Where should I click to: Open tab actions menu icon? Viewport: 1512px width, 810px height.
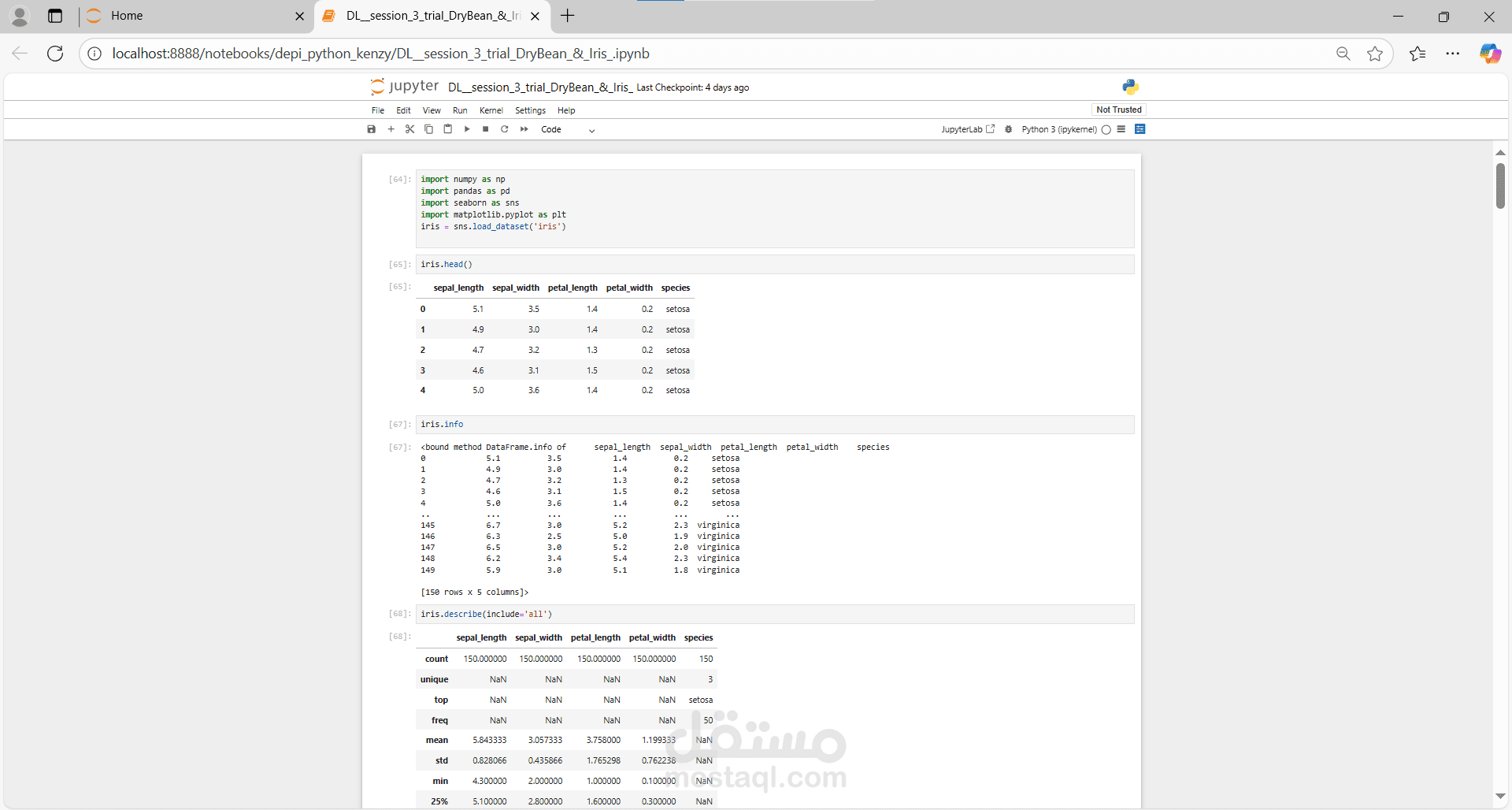(x=55, y=16)
